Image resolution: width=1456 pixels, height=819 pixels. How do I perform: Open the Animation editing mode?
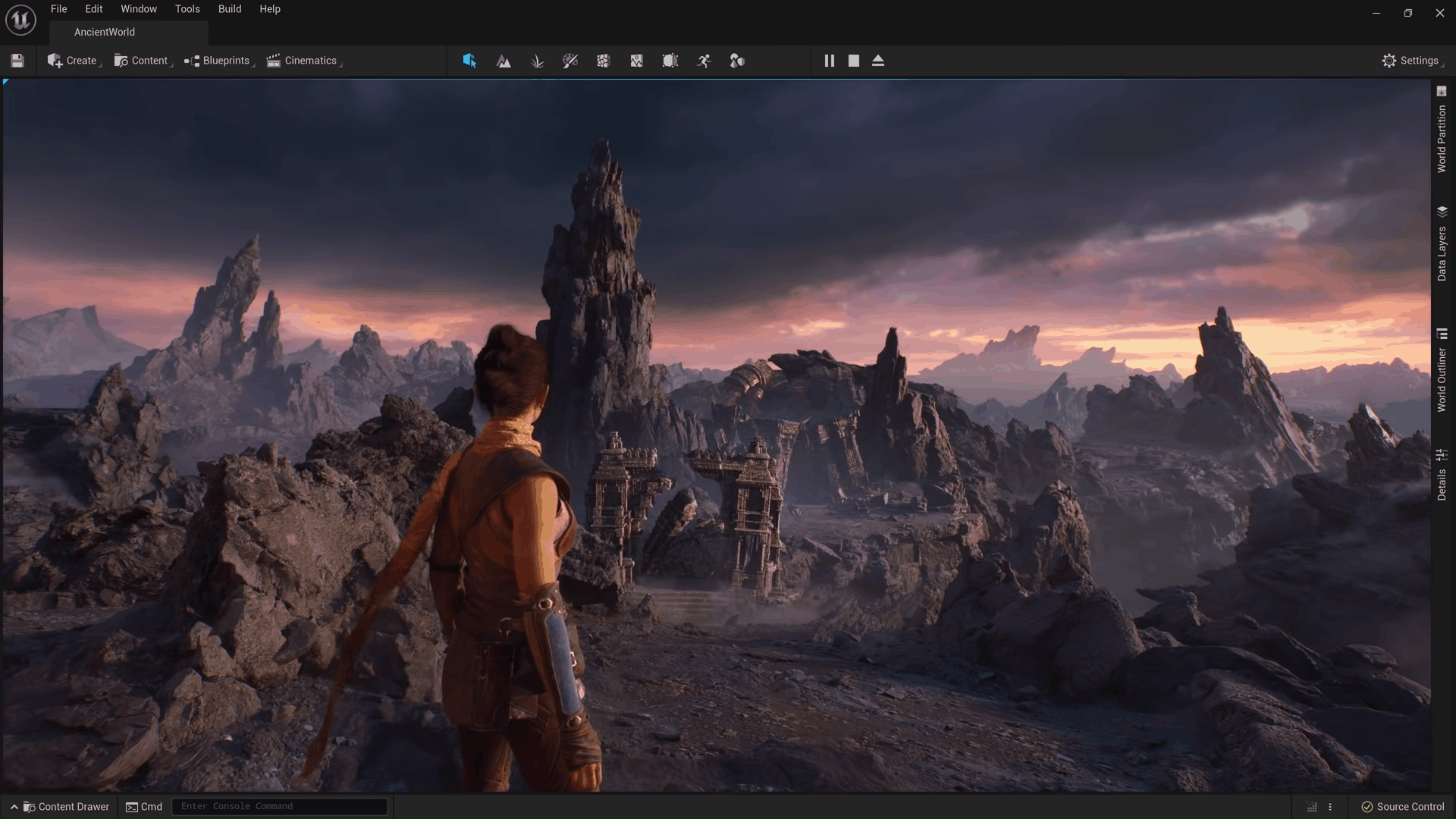(x=704, y=61)
